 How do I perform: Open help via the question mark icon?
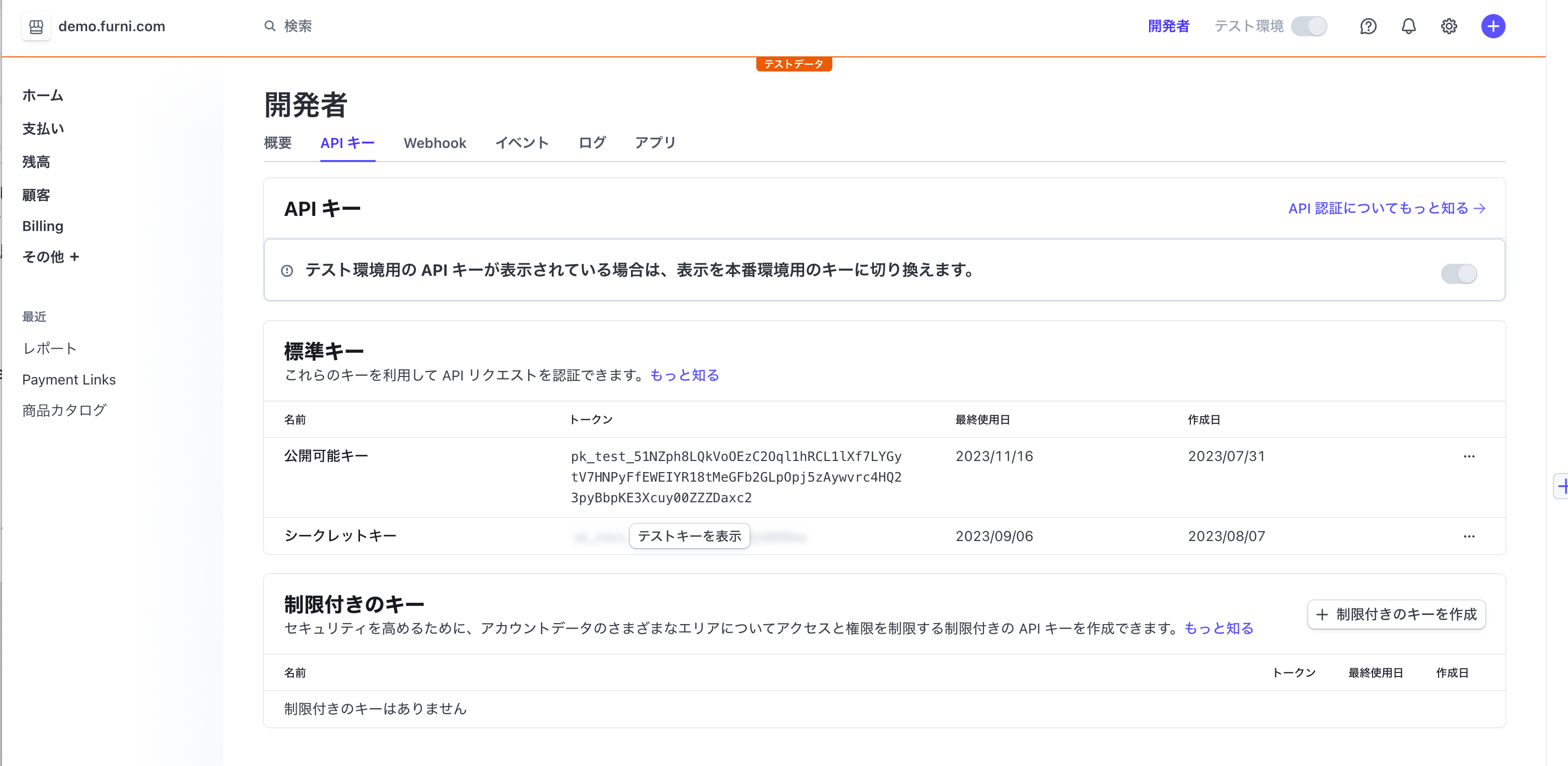click(x=1368, y=26)
